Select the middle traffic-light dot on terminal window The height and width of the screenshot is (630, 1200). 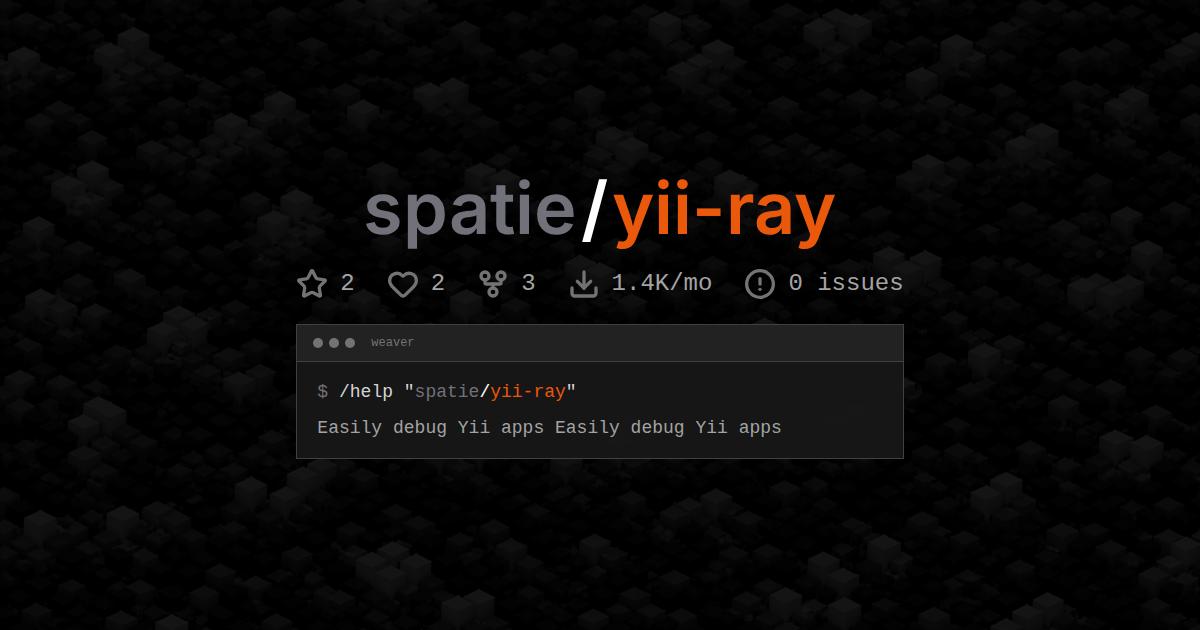tap(332, 342)
